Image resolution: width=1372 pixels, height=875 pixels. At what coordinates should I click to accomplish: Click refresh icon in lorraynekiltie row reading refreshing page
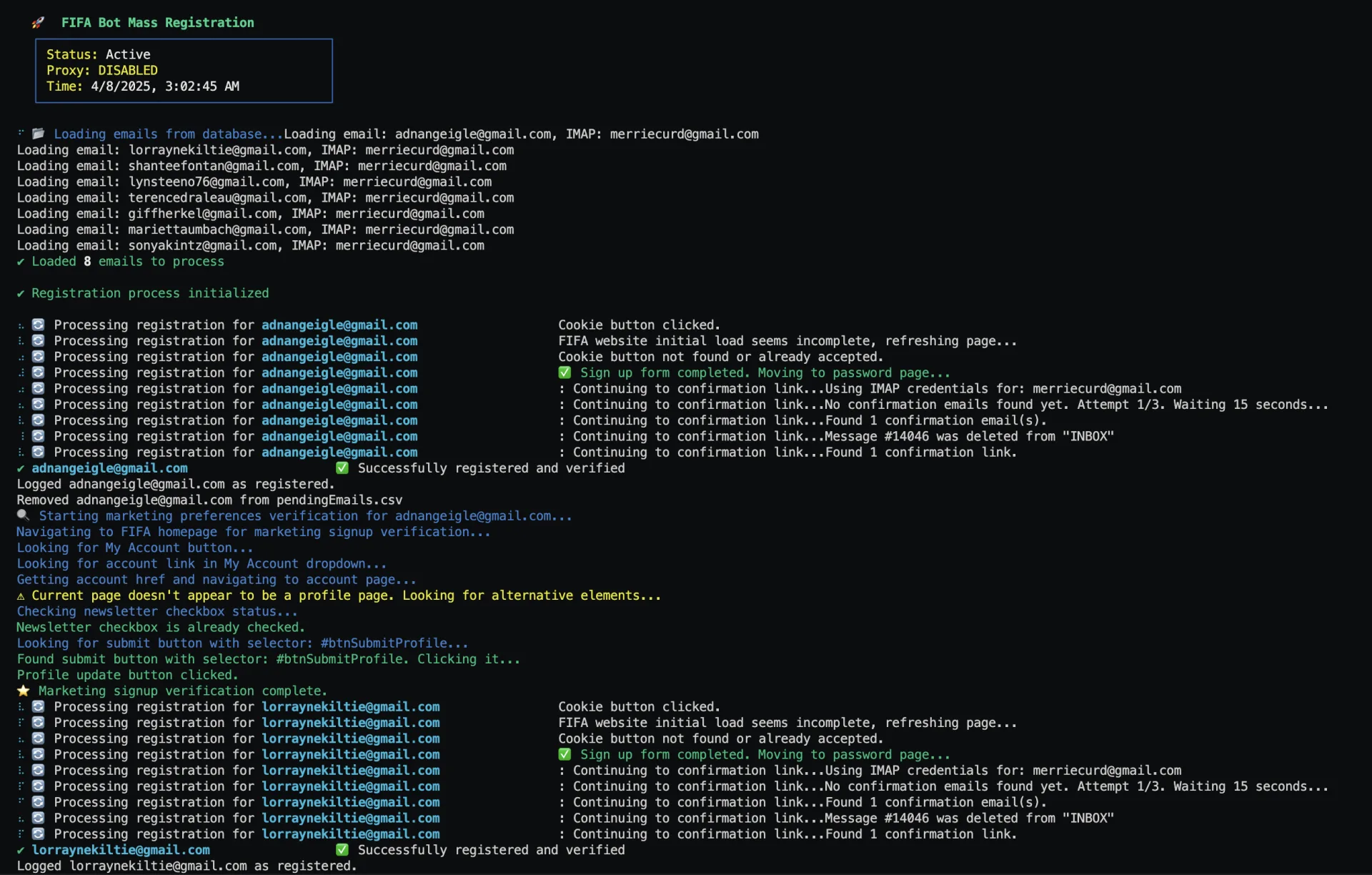coord(39,723)
